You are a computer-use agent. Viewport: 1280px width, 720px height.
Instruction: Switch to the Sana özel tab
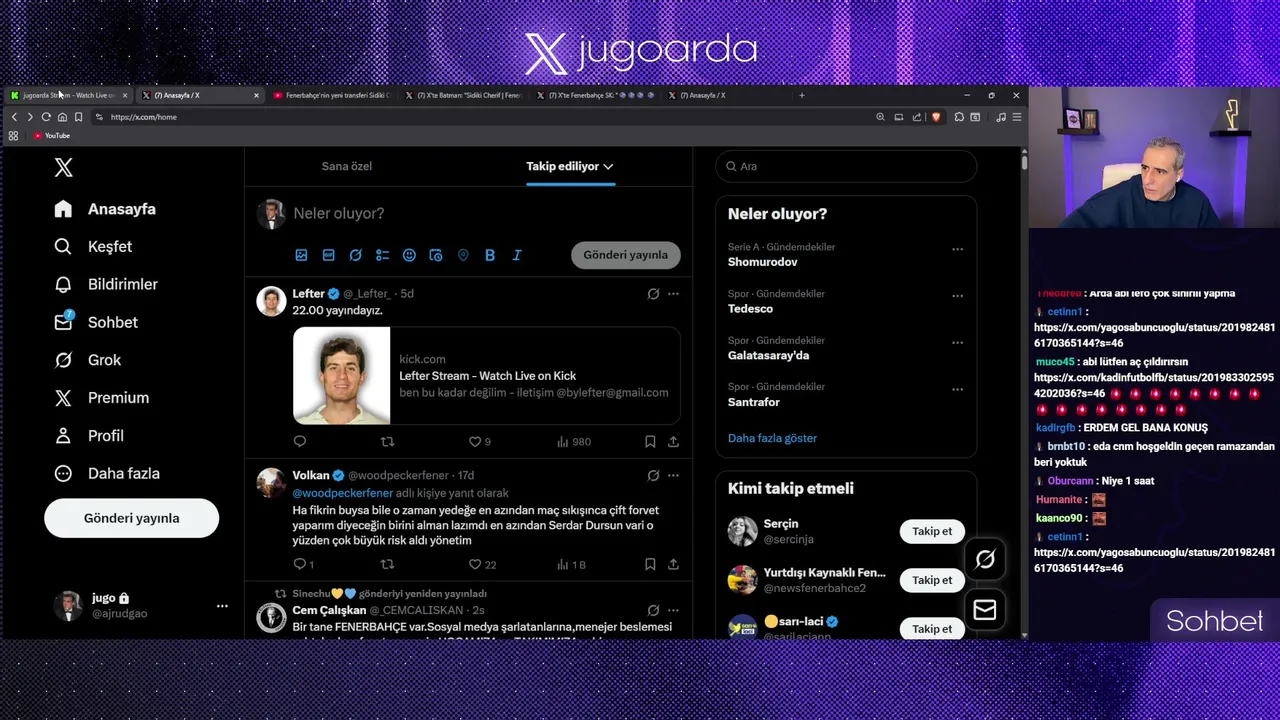pos(346,166)
